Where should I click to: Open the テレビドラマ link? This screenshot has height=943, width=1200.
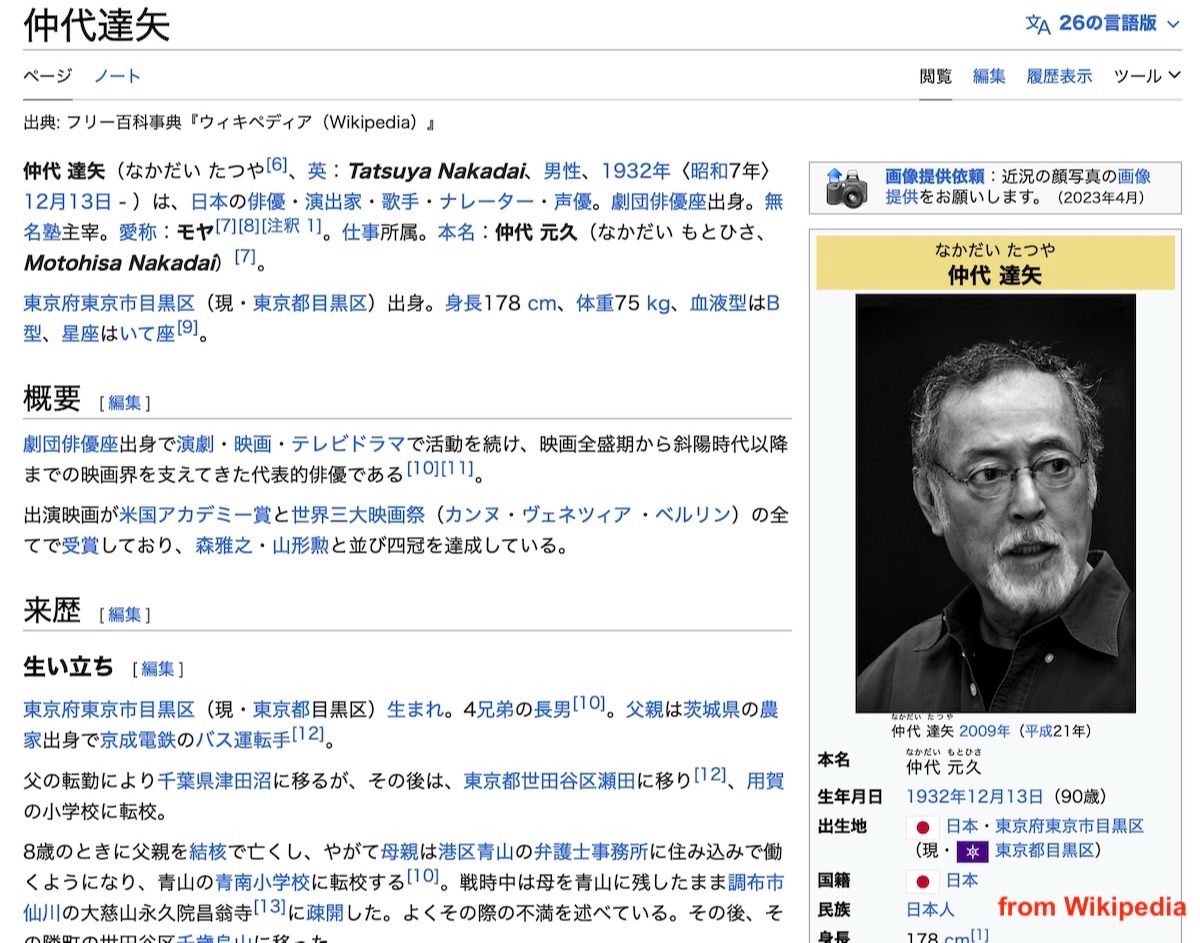tap(348, 444)
